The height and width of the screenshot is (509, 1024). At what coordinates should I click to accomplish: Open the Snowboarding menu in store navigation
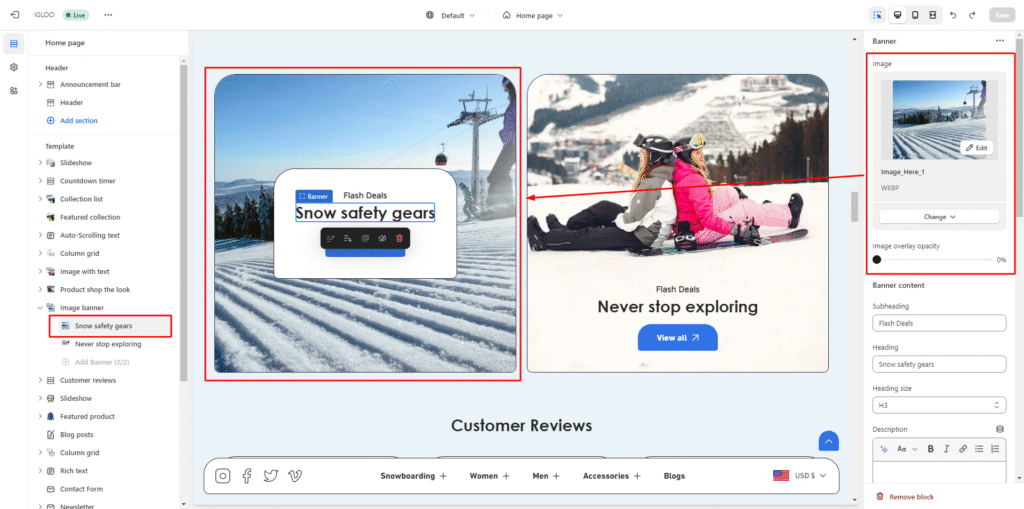click(413, 476)
